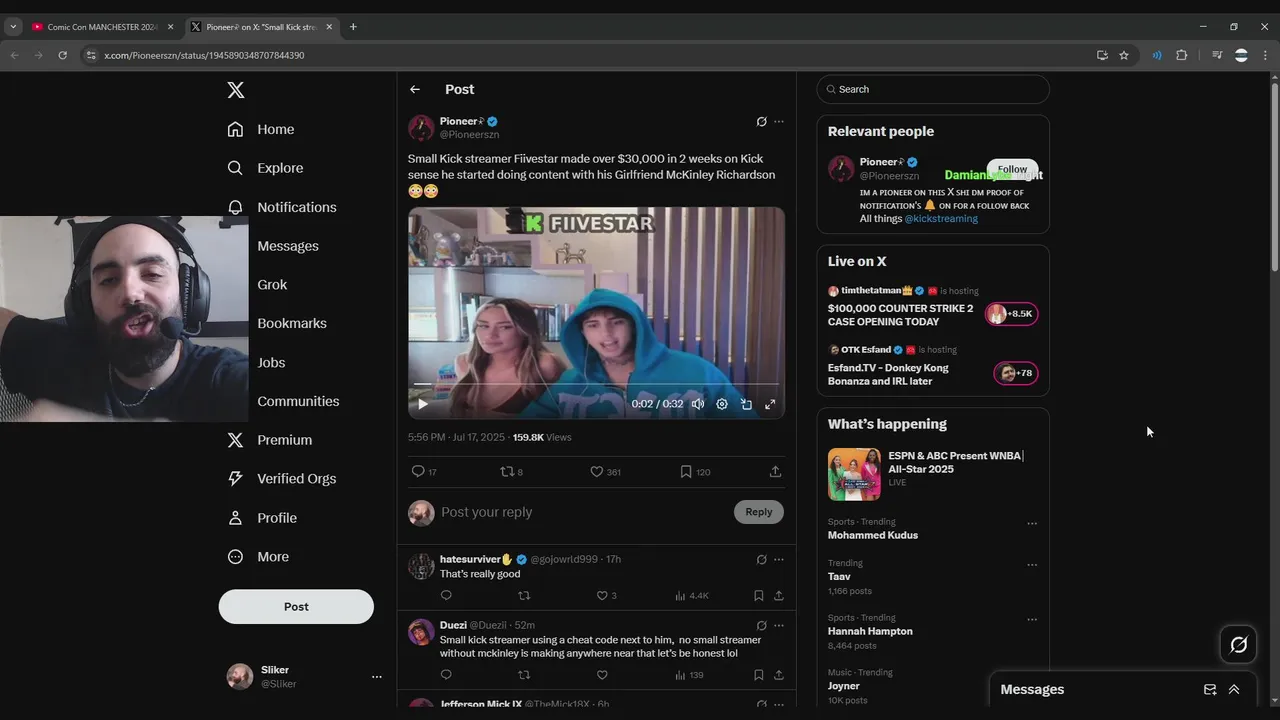The width and height of the screenshot is (1280, 720).
Task: View analytics 4.4K on hatesurviver's reply
Action: [692, 595]
